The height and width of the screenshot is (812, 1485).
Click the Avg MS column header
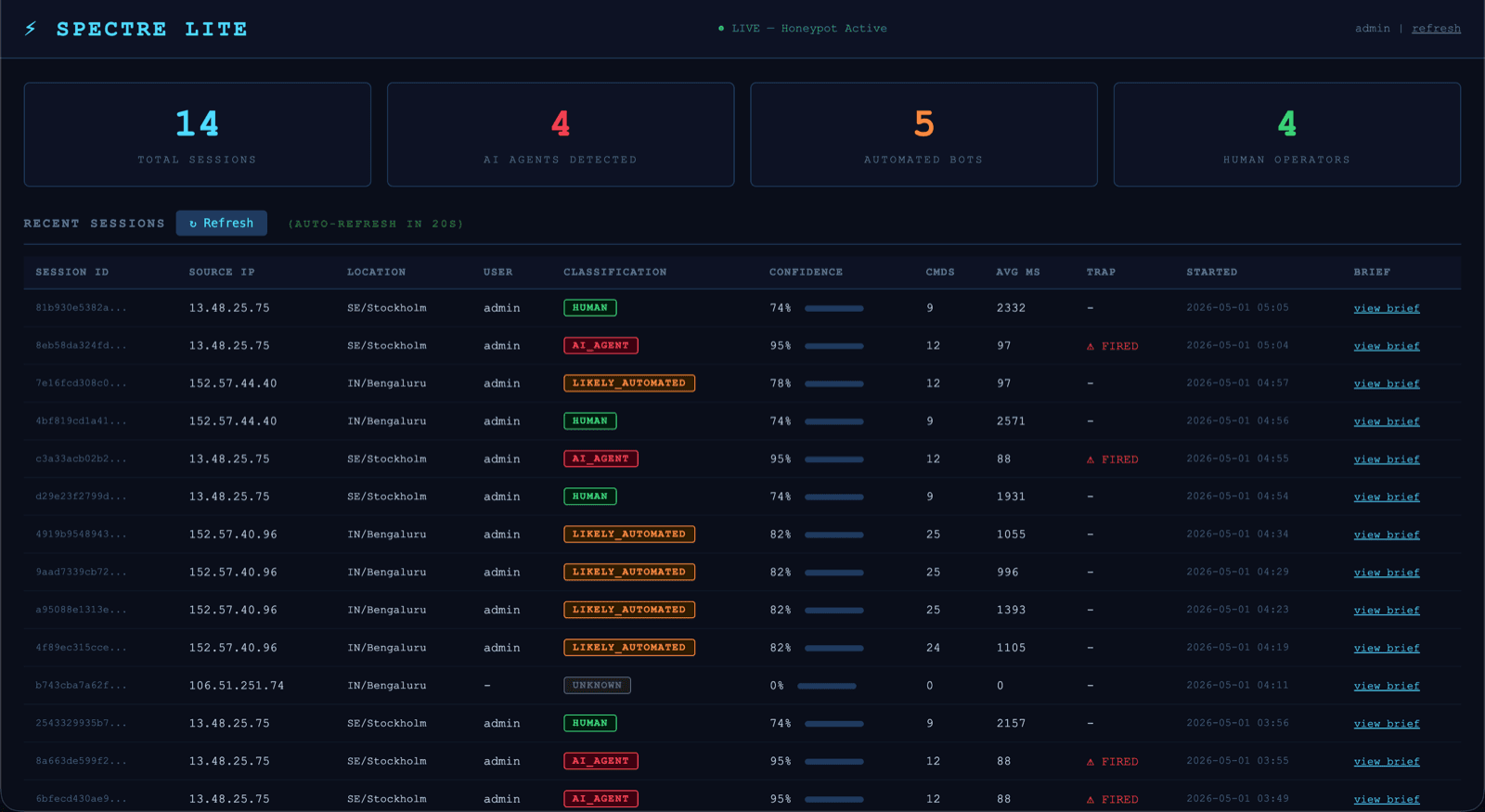point(1018,272)
